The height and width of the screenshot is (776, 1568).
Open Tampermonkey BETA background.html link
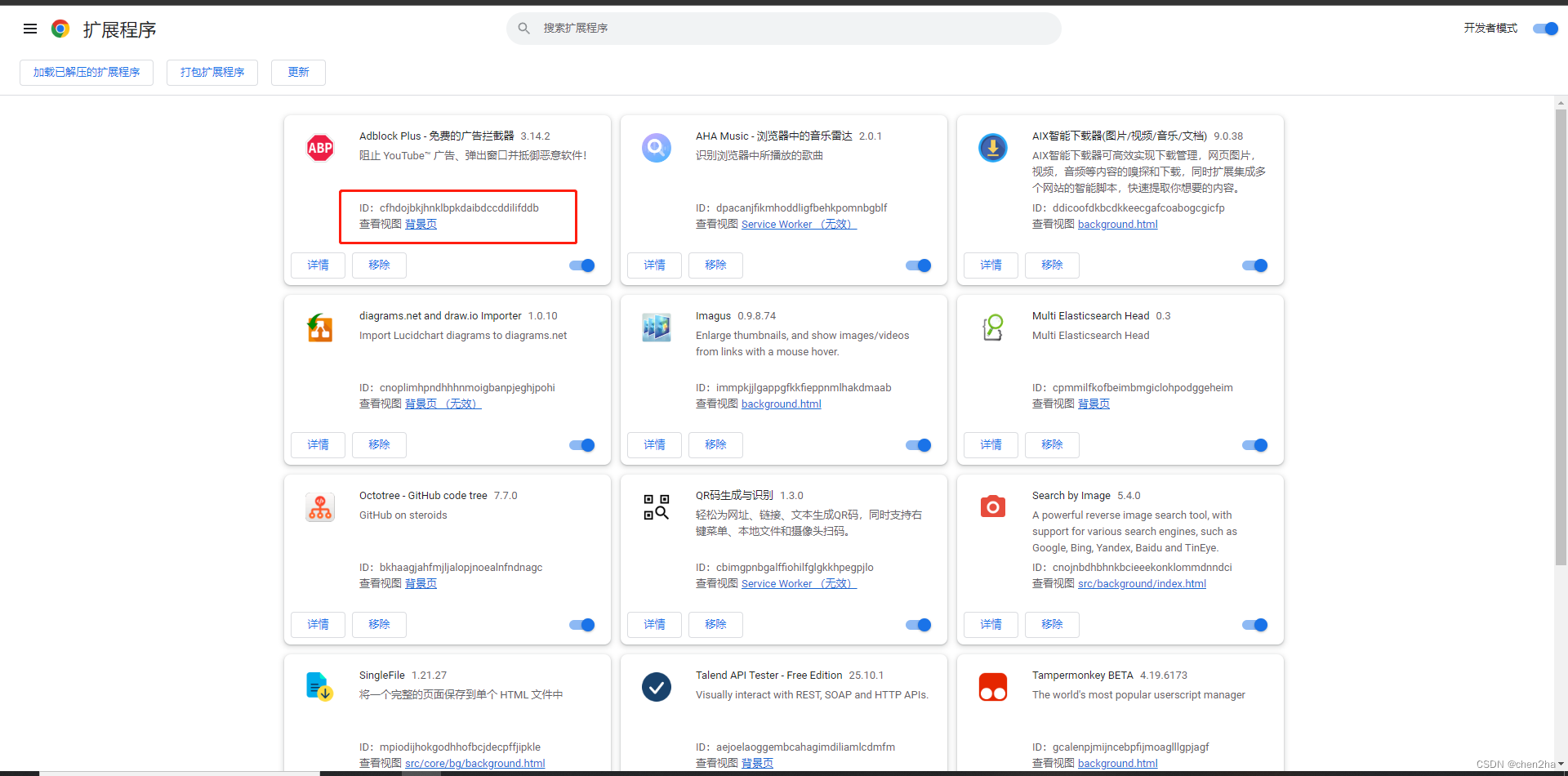(1117, 764)
